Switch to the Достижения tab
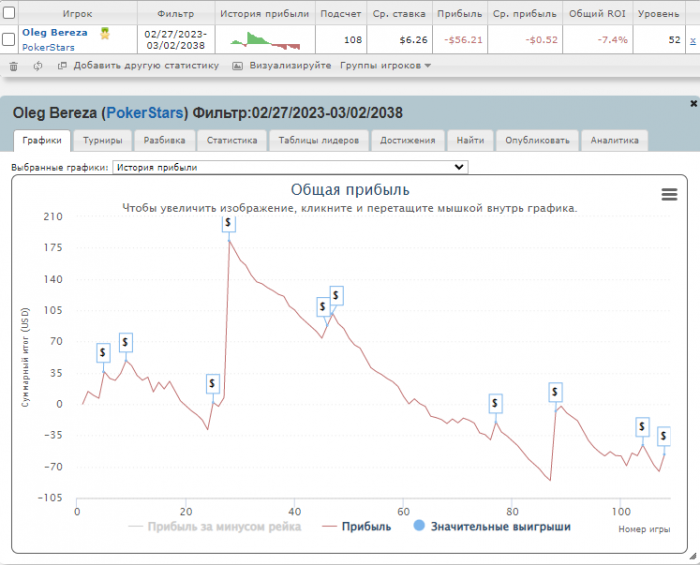Viewport: 700px width, 565px height. coord(408,140)
